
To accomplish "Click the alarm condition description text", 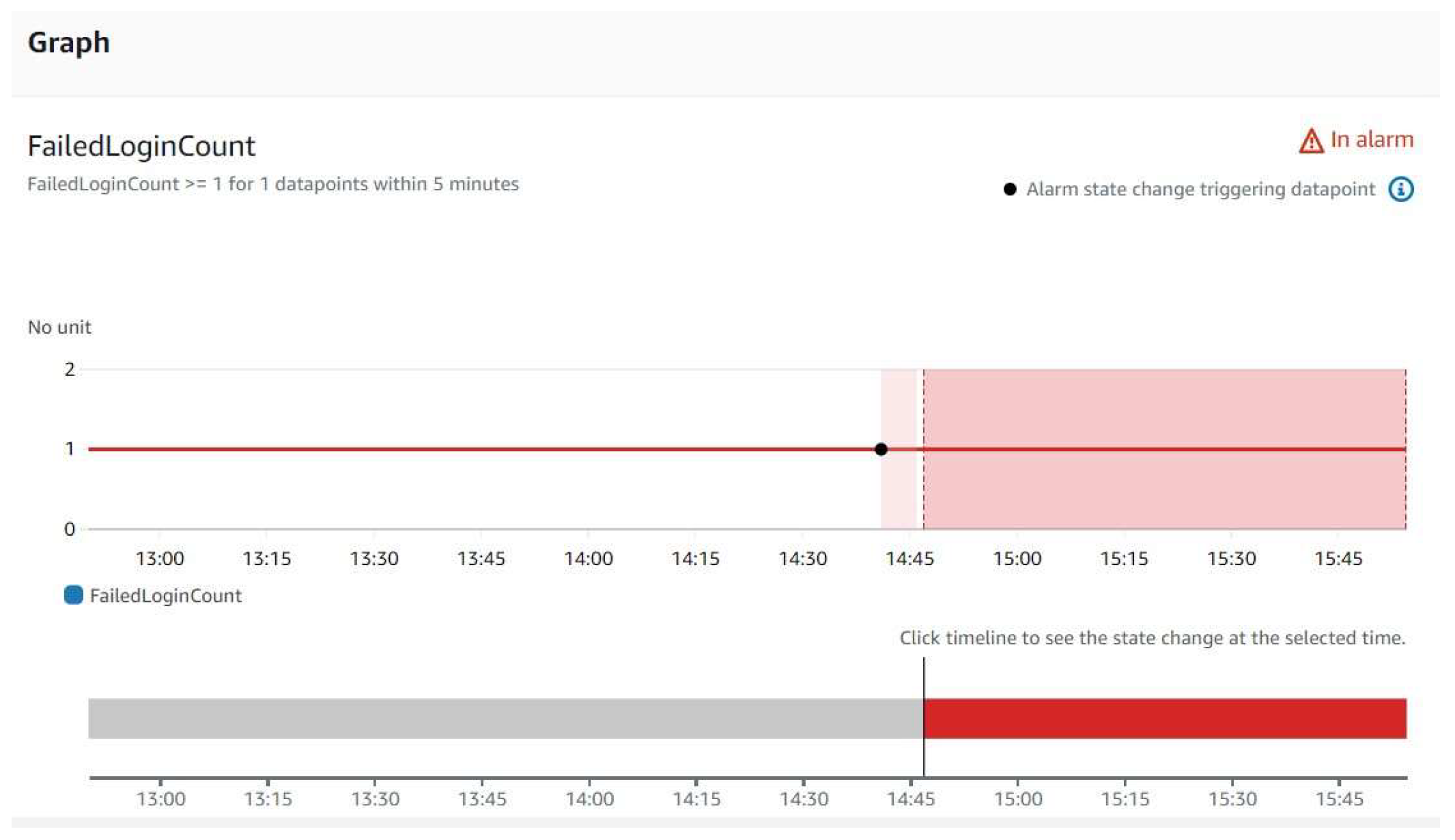I will pos(272,184).
